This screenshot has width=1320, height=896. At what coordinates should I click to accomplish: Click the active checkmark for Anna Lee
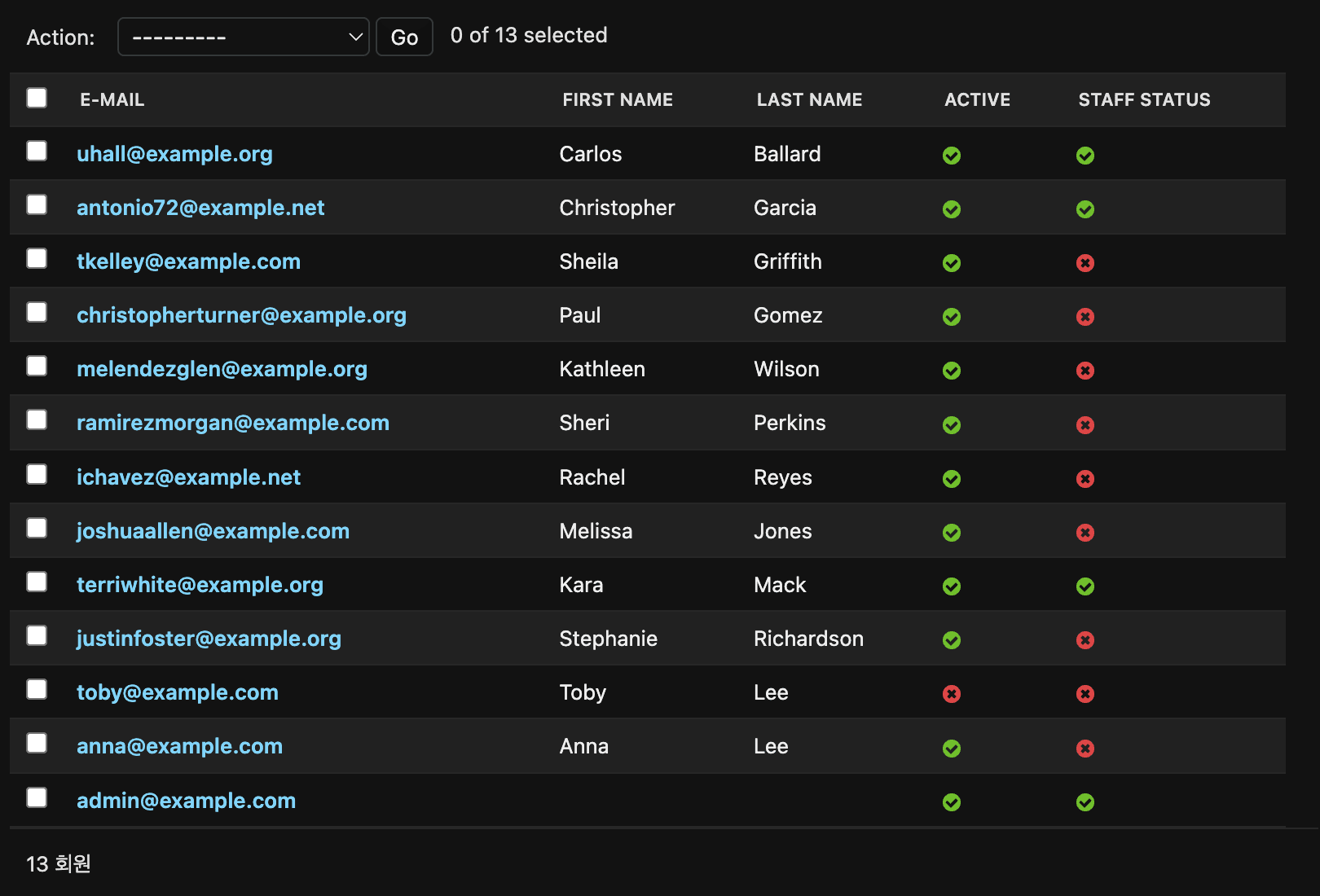pos(952,749)
